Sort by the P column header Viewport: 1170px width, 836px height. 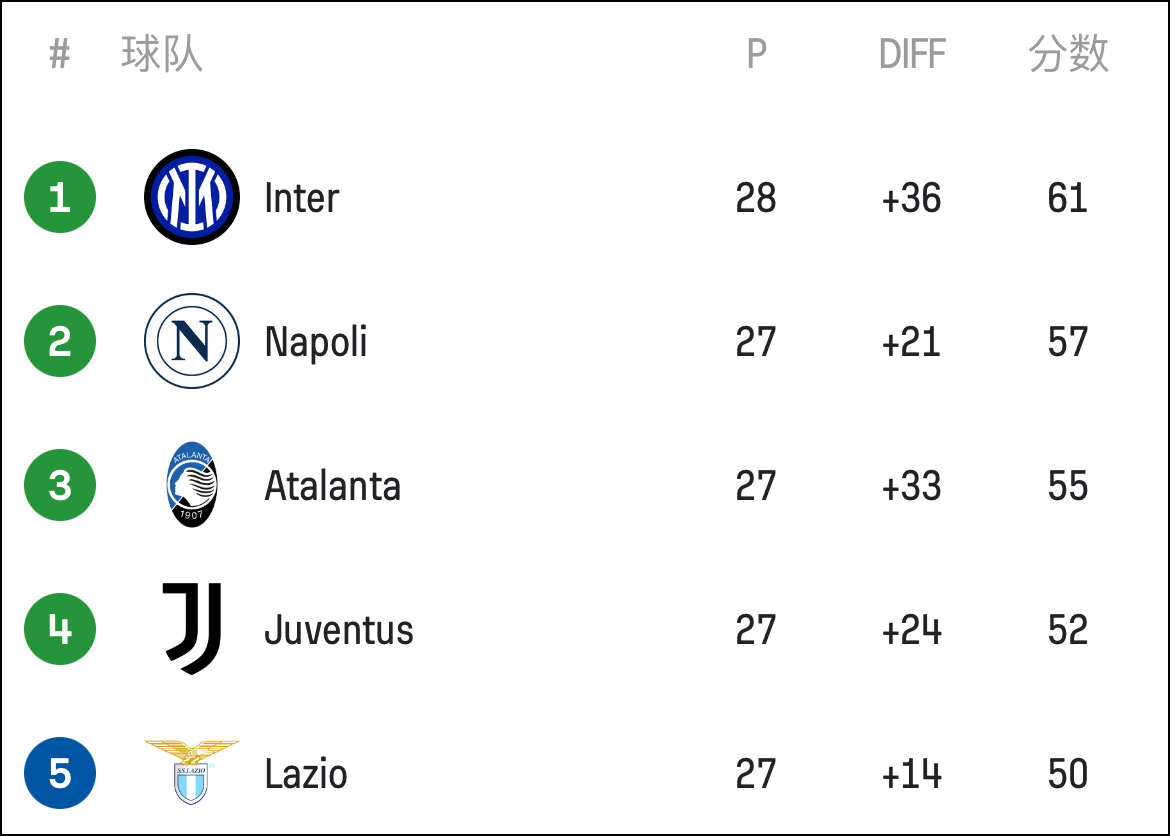click(757, 54)
